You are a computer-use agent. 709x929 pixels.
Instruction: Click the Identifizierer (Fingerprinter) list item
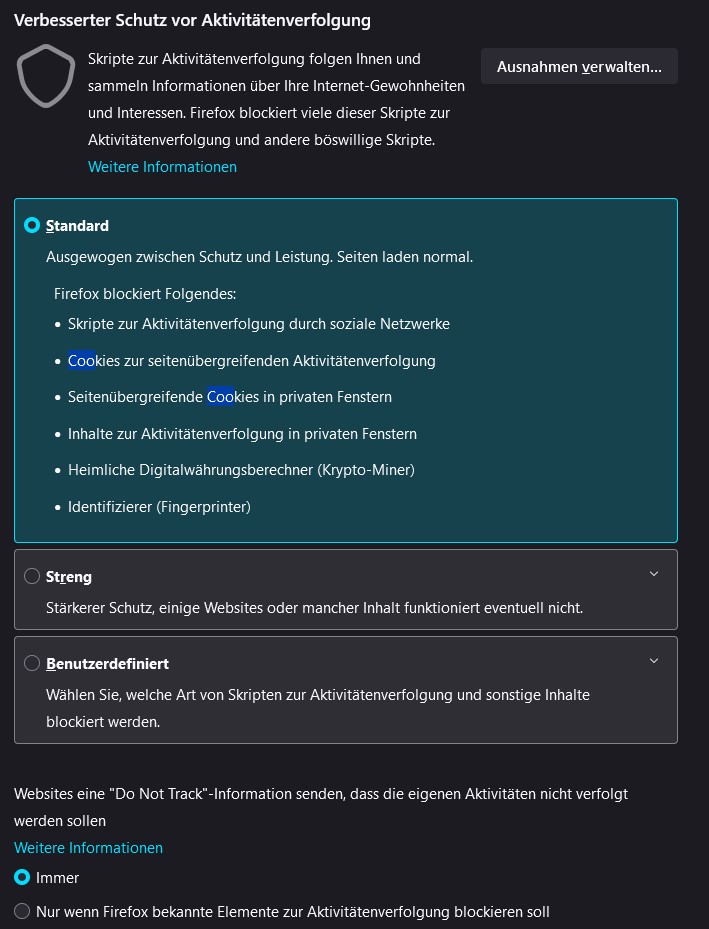159,507
